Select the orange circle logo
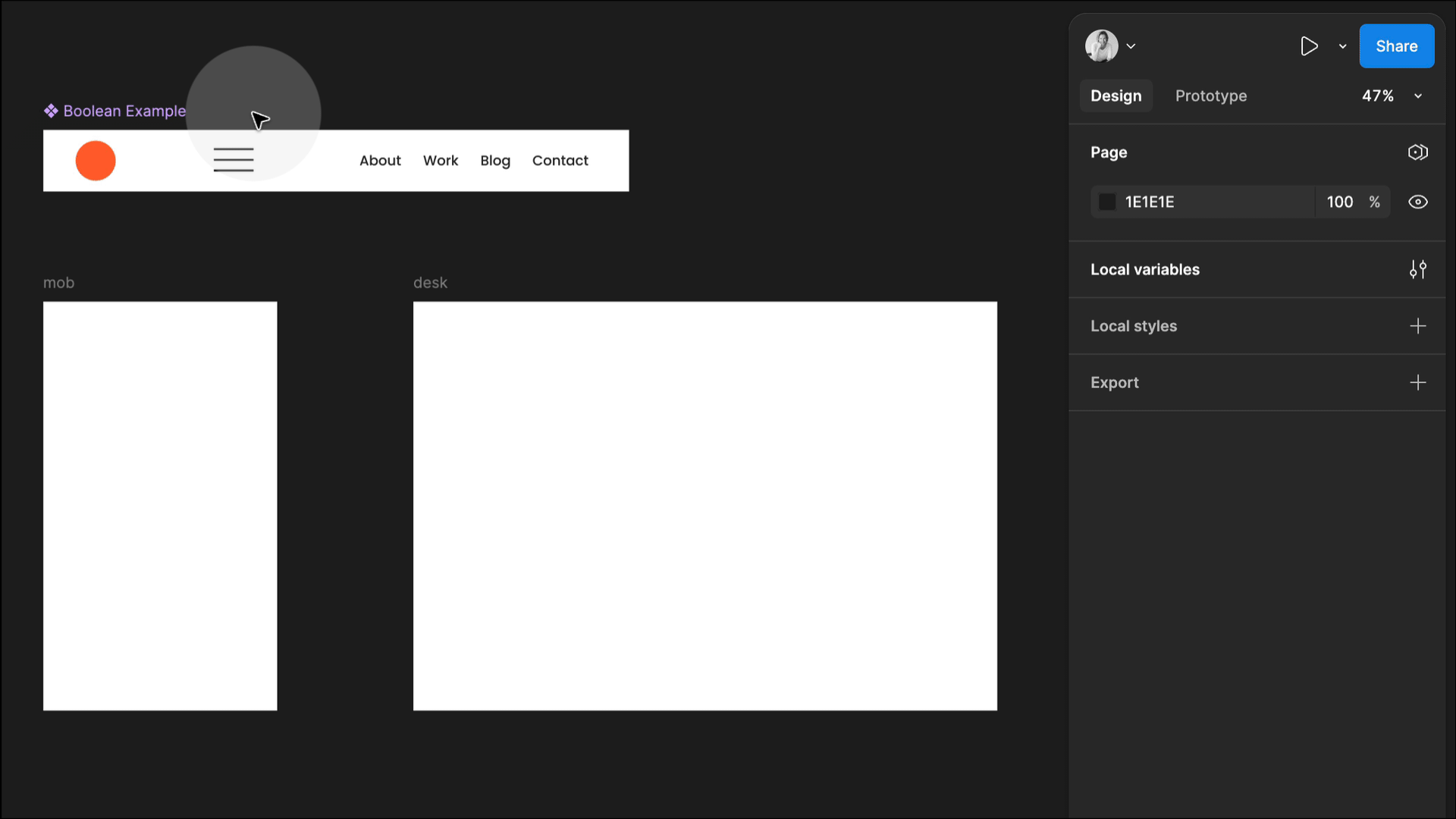 96,161
